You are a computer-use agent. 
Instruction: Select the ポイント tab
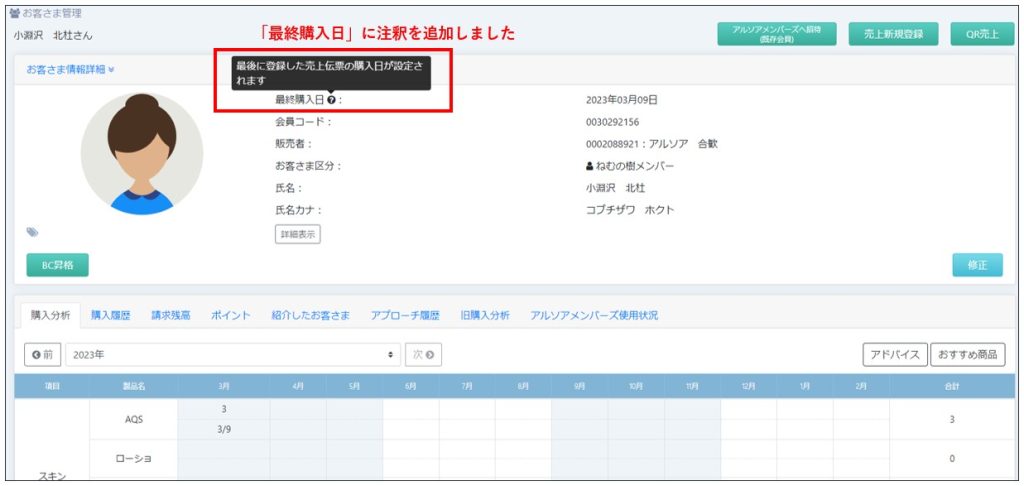[231, 315]
